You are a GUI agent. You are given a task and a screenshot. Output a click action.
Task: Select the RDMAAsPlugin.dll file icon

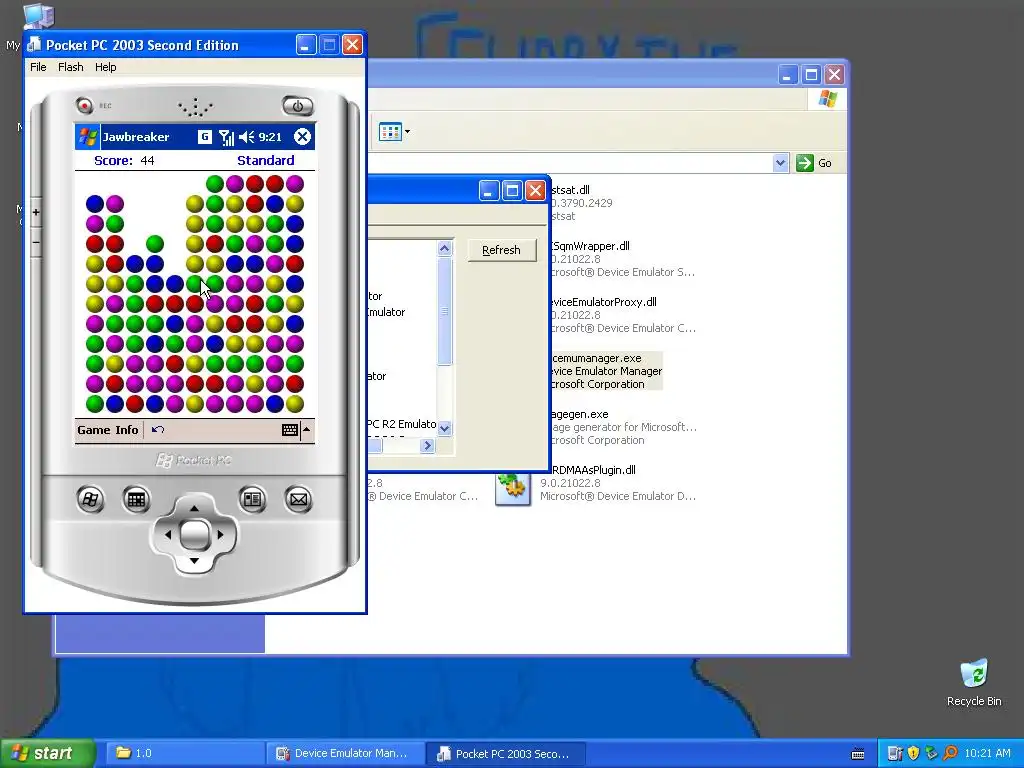[513, 488]
